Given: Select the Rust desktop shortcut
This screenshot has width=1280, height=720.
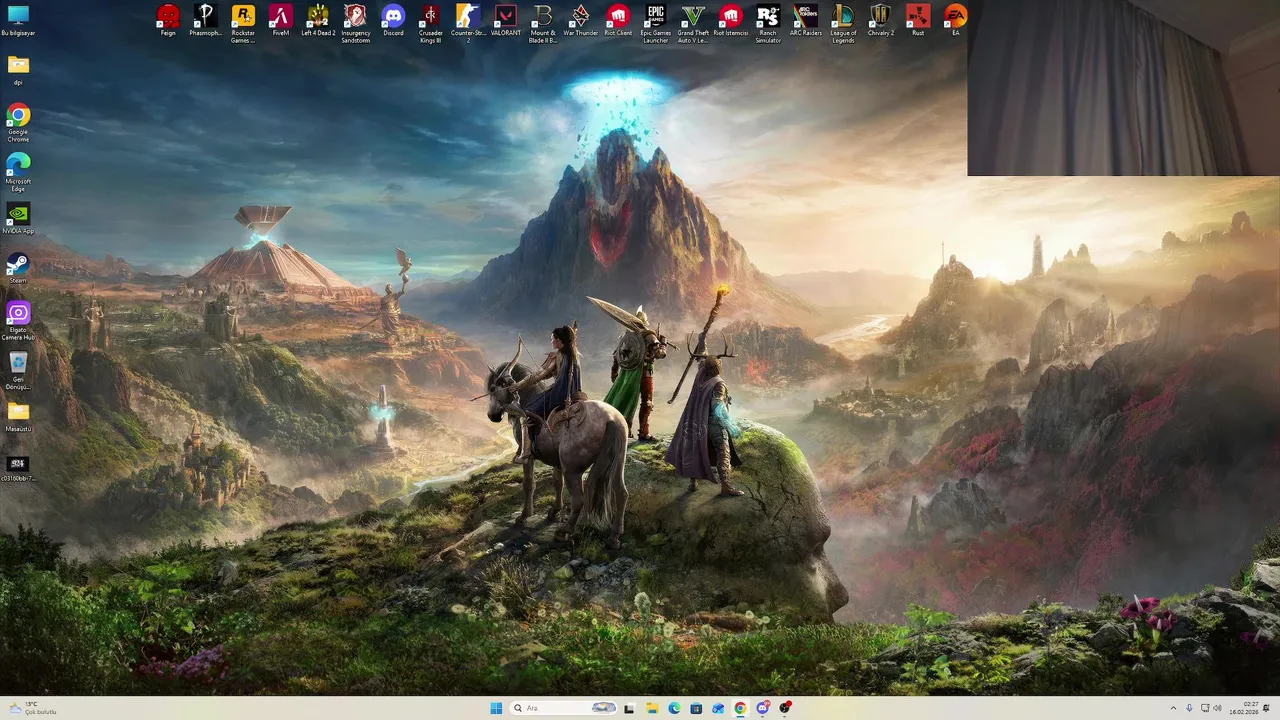Looking at the screenshot, I should coord(918,21).
